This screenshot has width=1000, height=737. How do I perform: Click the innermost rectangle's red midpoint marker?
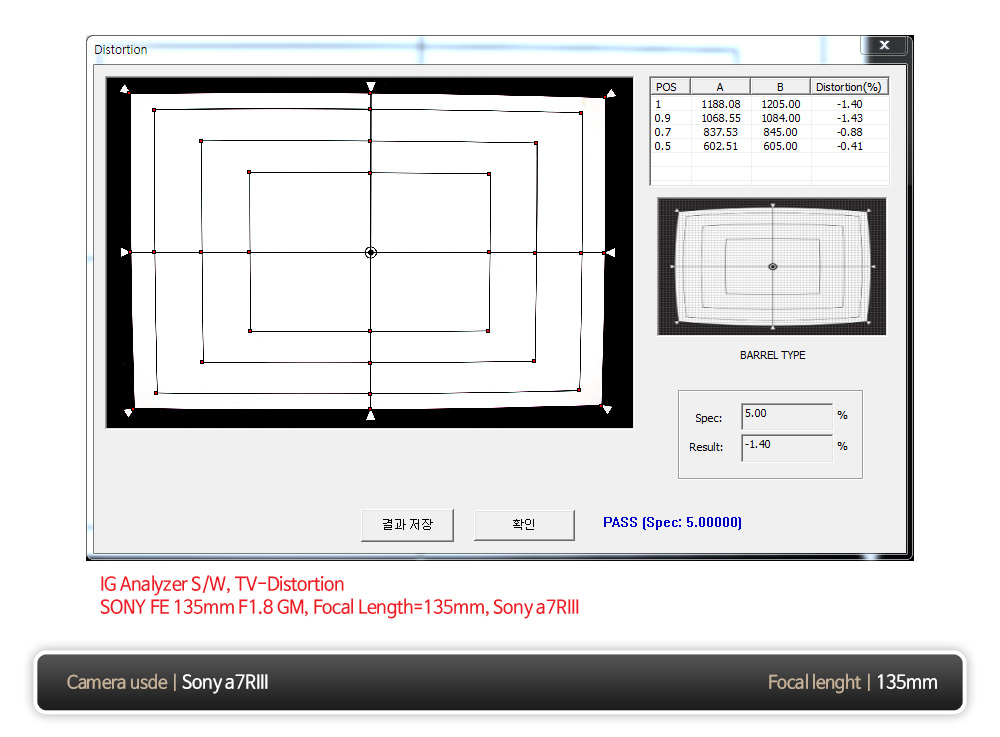tap(370, 173)
